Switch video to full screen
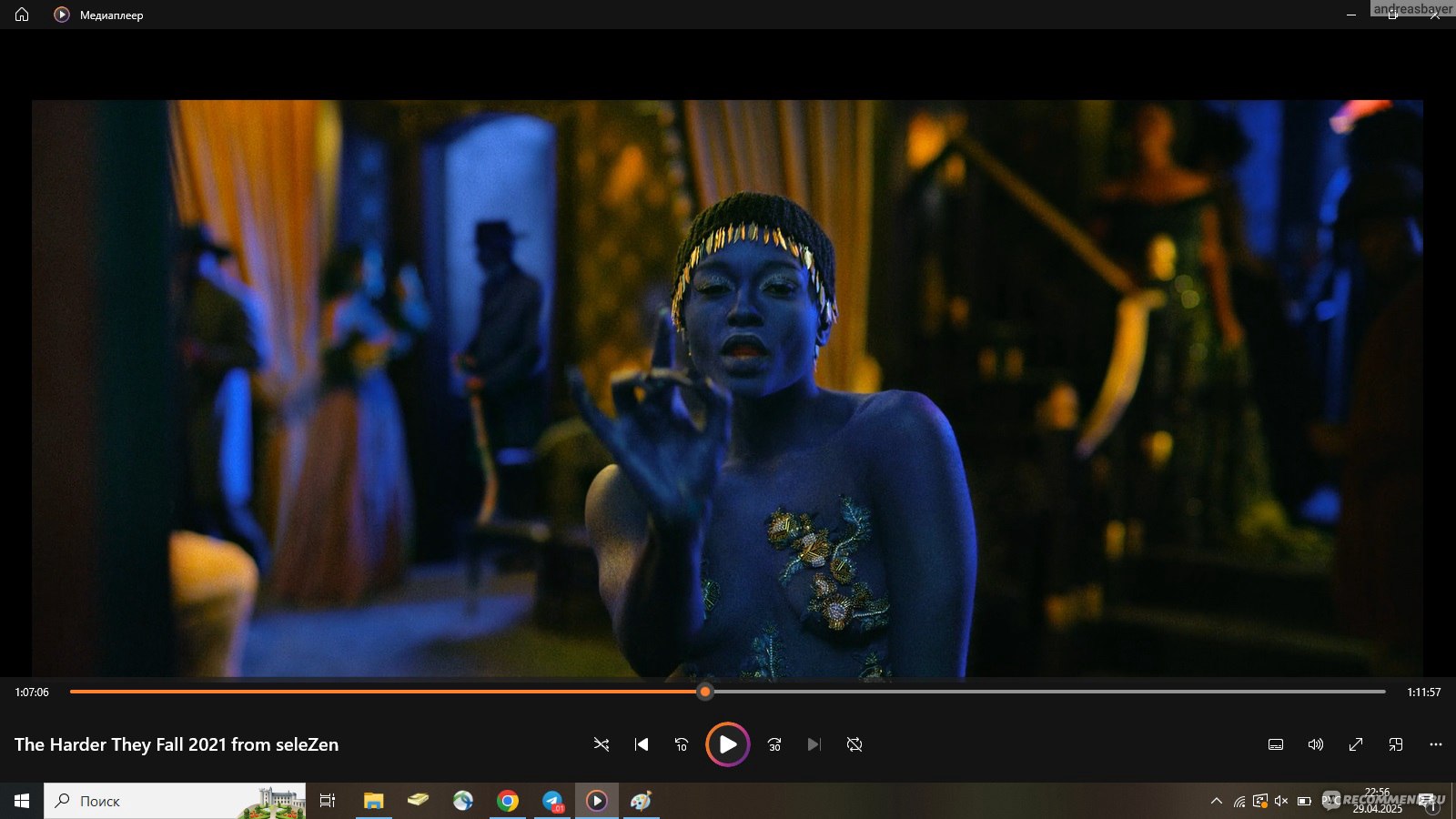Image resolution: width=1456 pixels, height=819 pixels. tap(1356, 744)
